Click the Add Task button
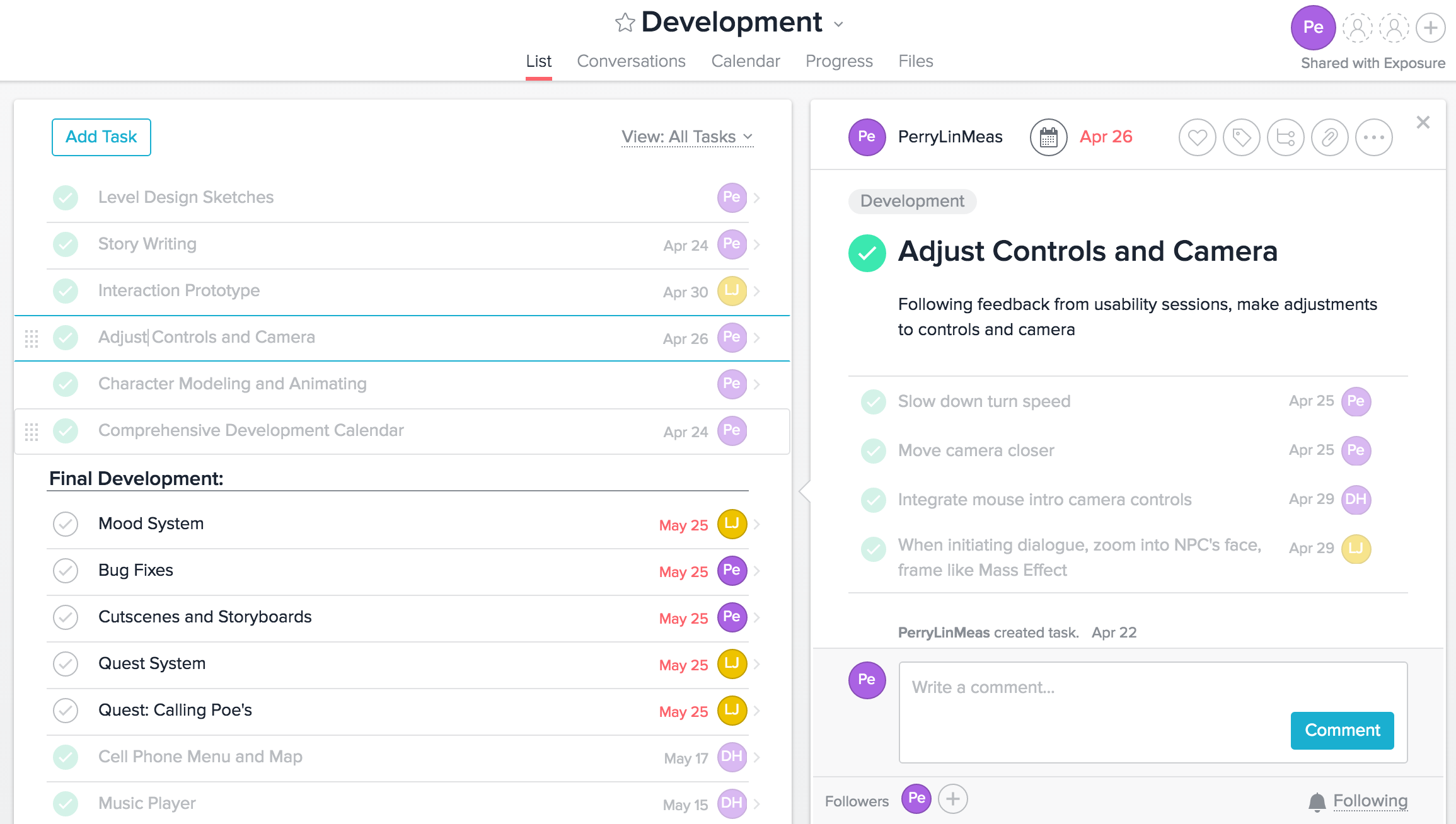This screenshot has width=1456, height=824. point(101,137)
